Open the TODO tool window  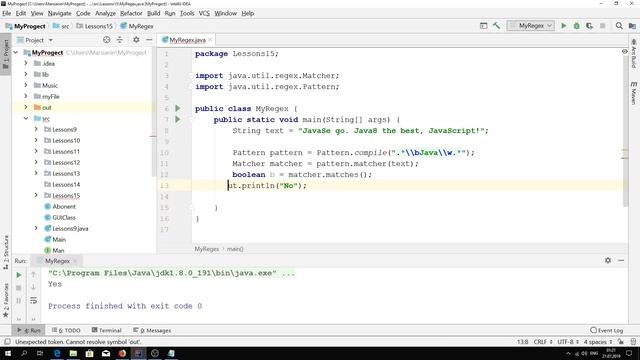pyautogui.click(x=66, y=330)
